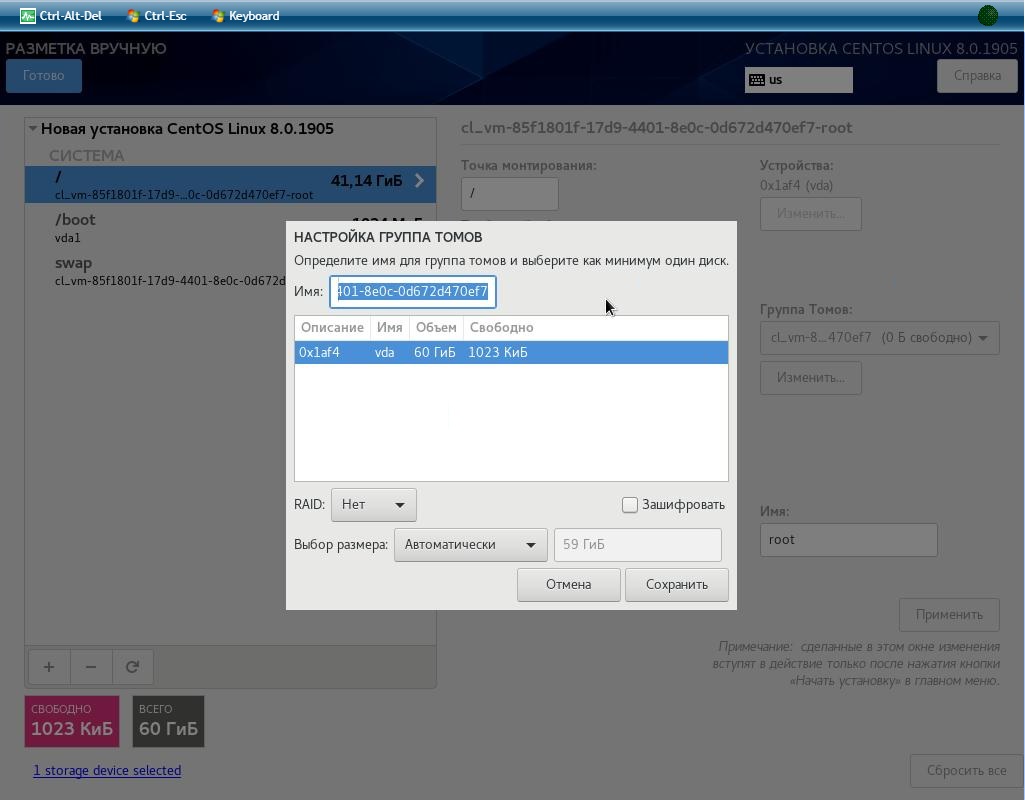Click the us keyboard layout indicator
Image resolution: width=1025 pixels, height=800 pixels.
798,80
